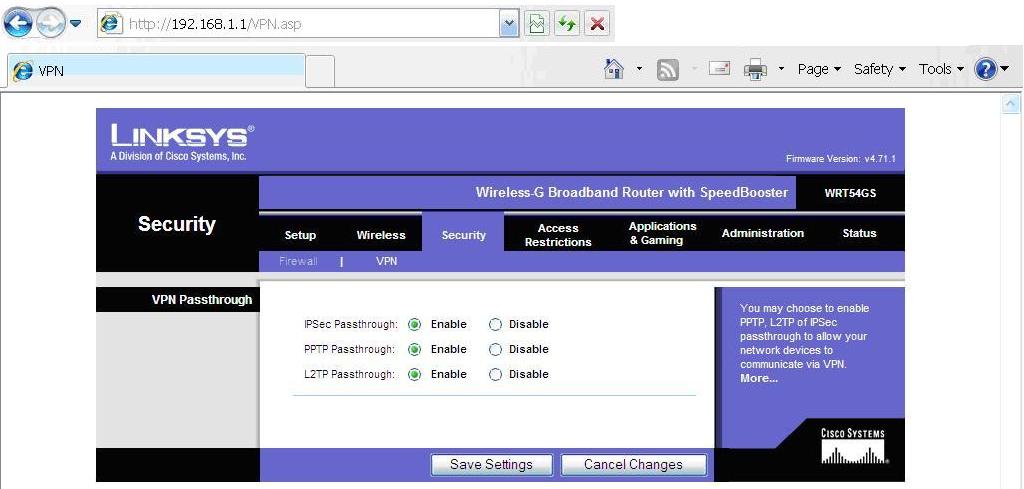
Task: Open the More... help link
Action: coord(759,379)
